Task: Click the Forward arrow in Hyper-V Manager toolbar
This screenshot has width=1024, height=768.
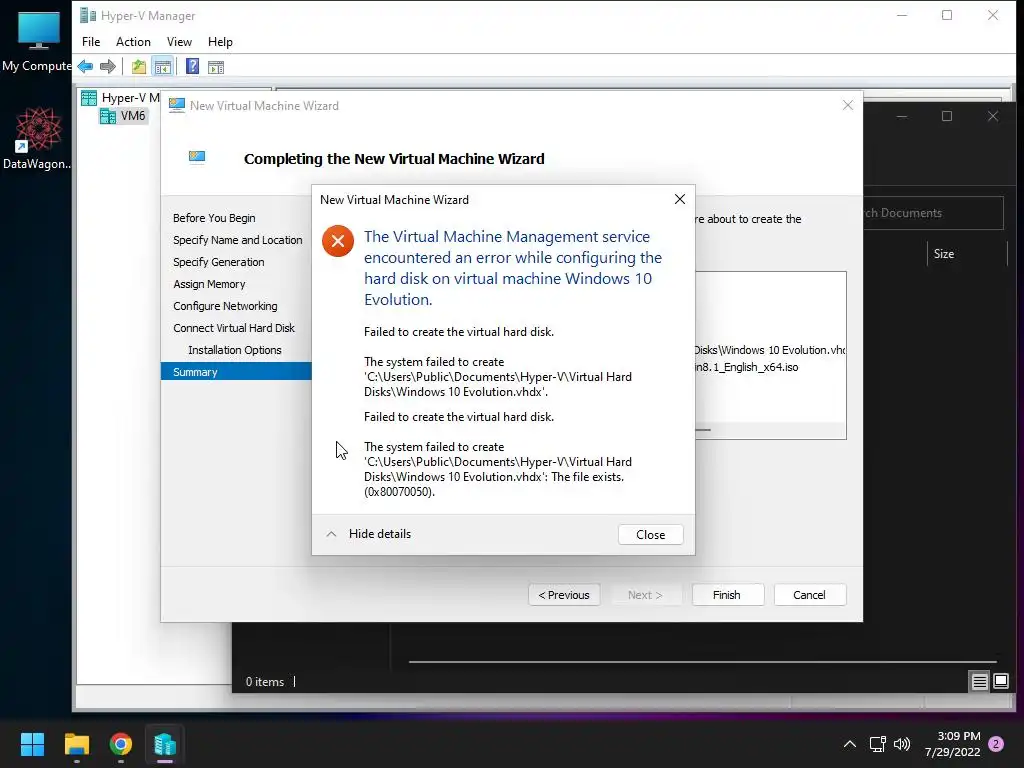Action: click(108, 66)
